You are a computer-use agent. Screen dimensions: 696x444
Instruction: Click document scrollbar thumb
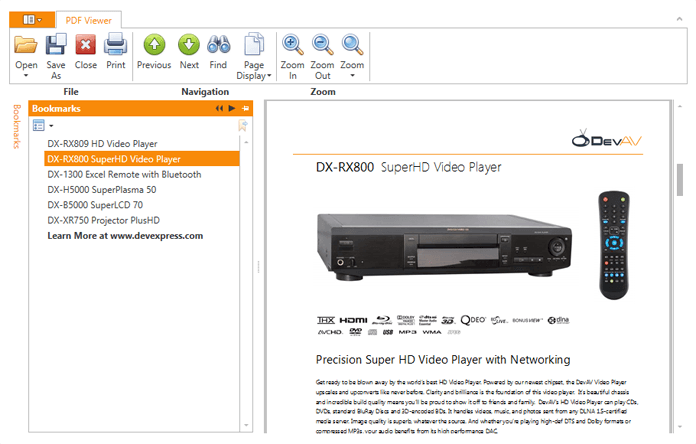pos(680,180)
